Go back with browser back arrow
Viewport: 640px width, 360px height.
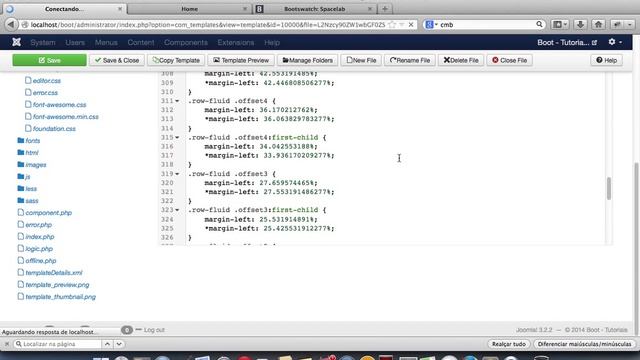click(11, 24)
